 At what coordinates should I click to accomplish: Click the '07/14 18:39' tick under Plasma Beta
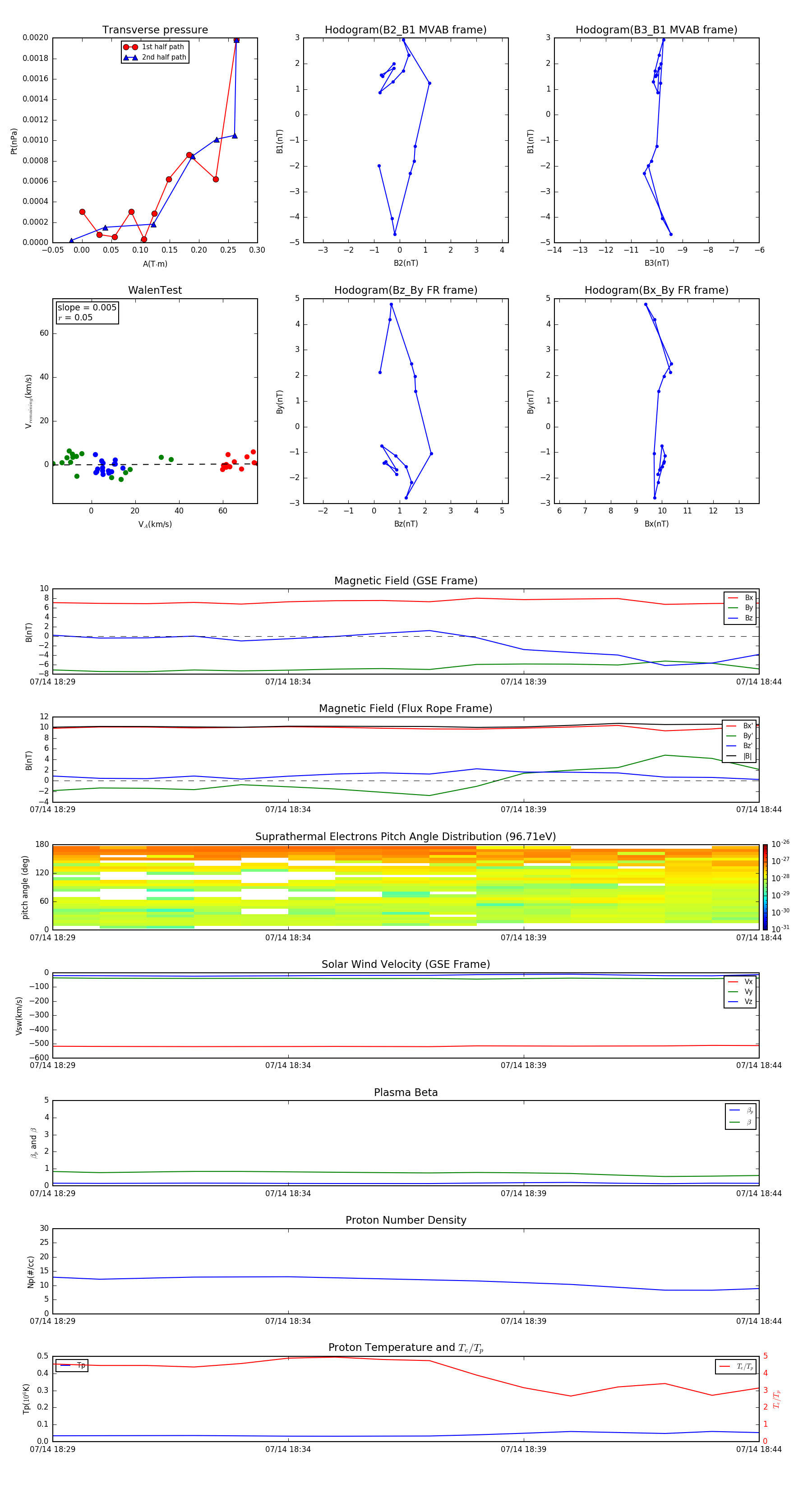tap(524, 1193)
